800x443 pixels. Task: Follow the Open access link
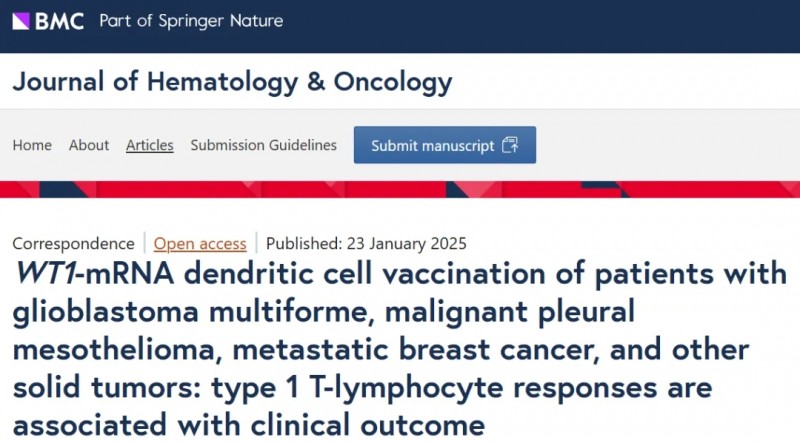point(200,243)
